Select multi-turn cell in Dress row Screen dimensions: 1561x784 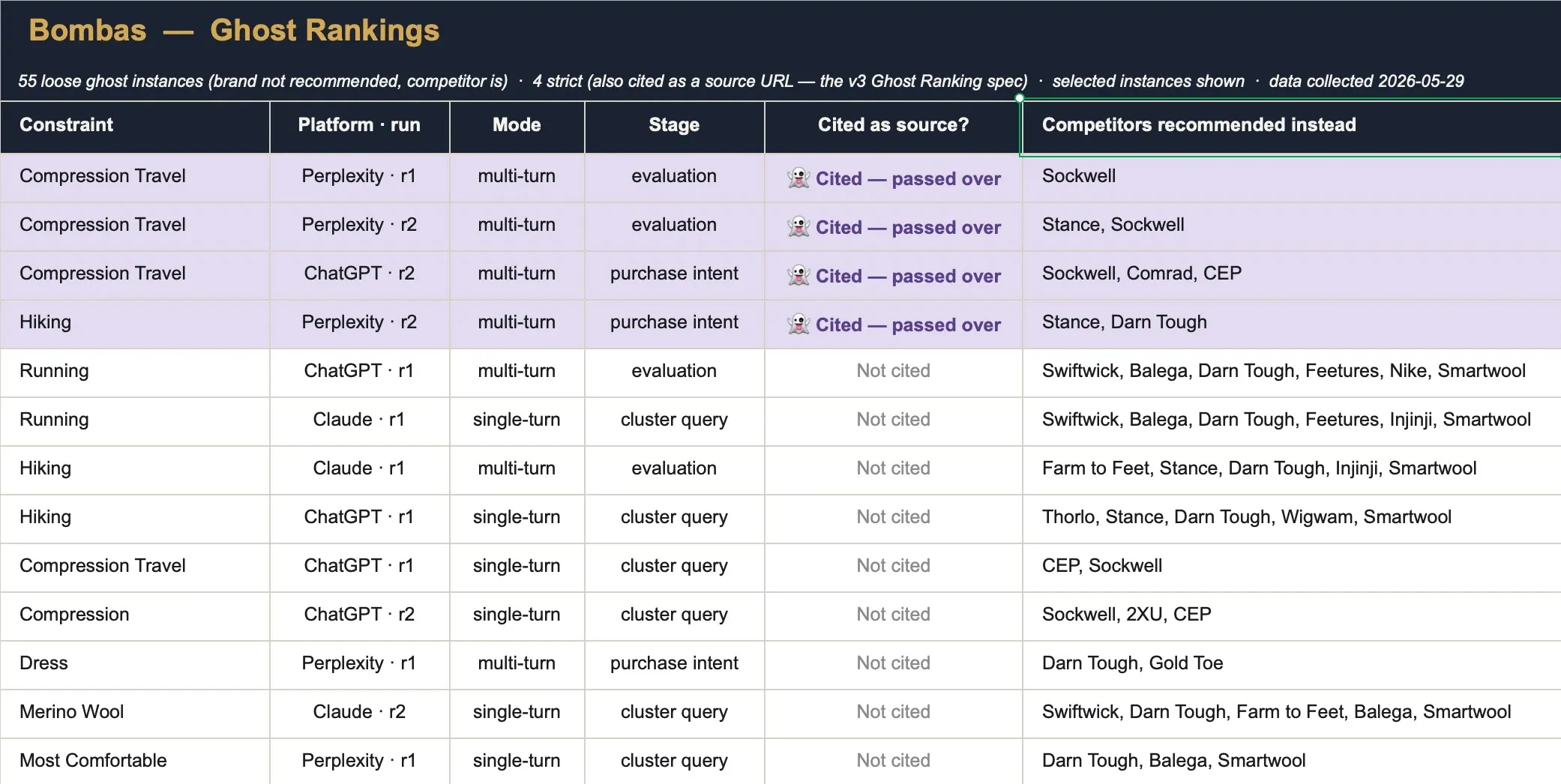(x=517, y=665)
